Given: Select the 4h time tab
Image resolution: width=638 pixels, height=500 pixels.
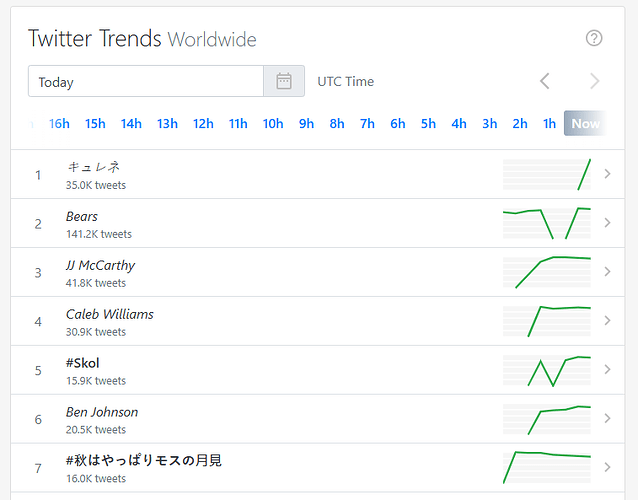Looking at the screenshot, I should click(x=459, y=123).
